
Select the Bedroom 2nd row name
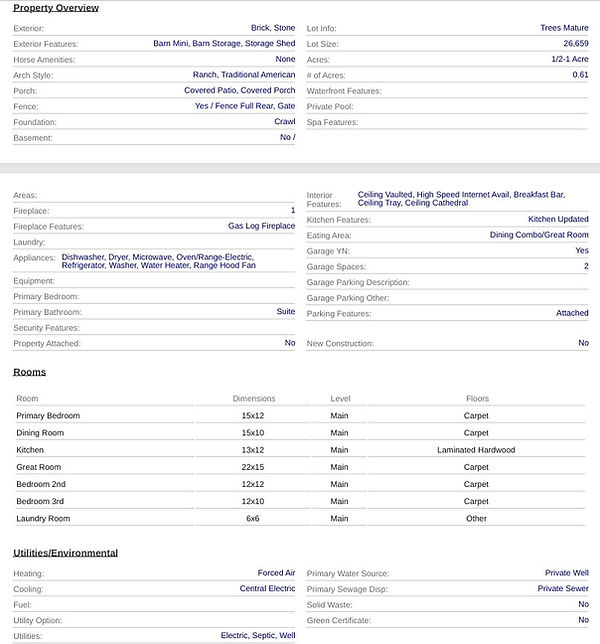(41, 484)
